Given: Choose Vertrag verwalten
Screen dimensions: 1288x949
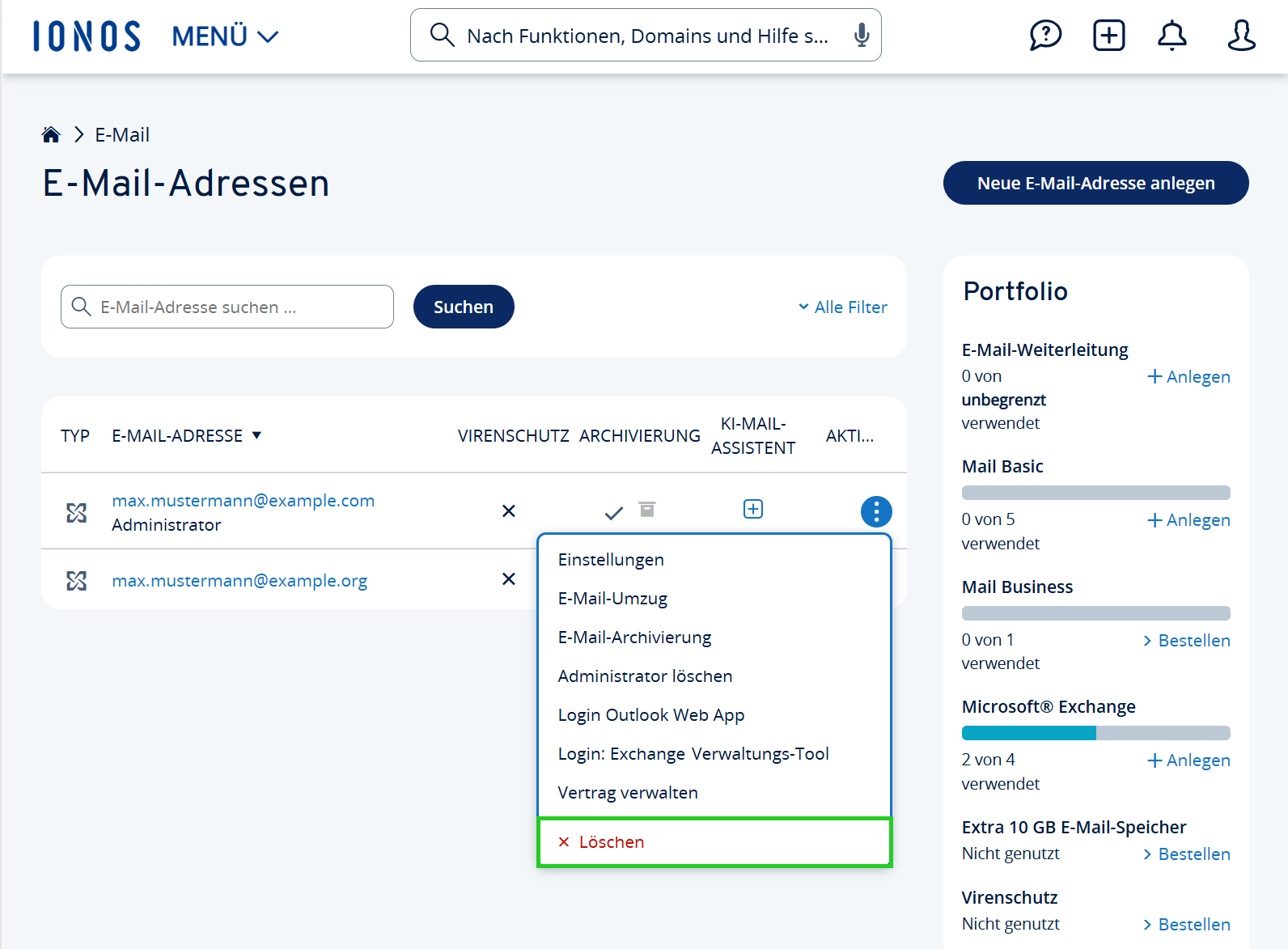Looking at the screenshot, I should (714, 793).
